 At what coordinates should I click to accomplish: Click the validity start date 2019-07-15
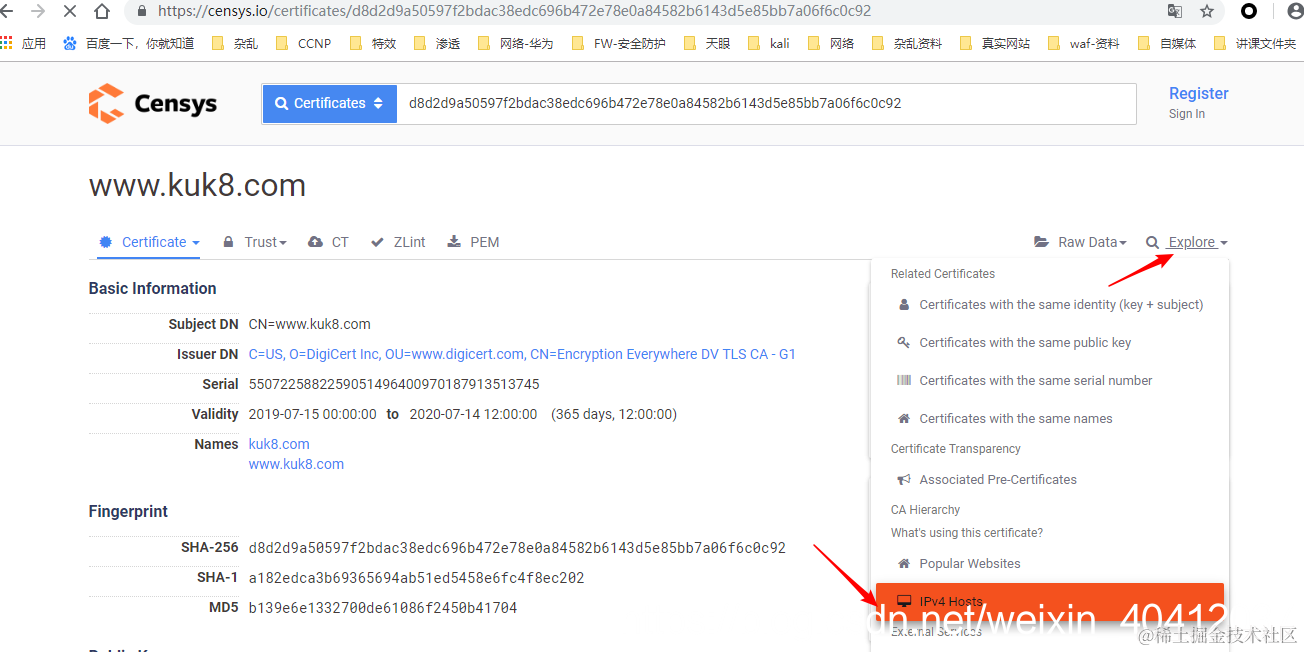[x=313, y=414]
